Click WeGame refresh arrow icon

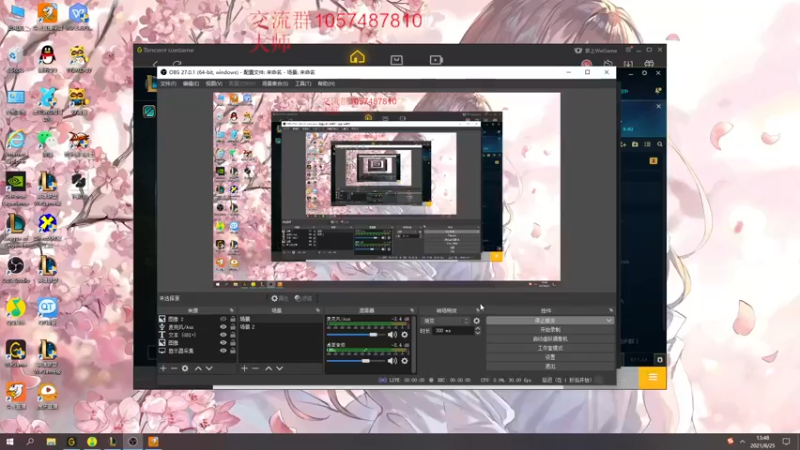177,64
